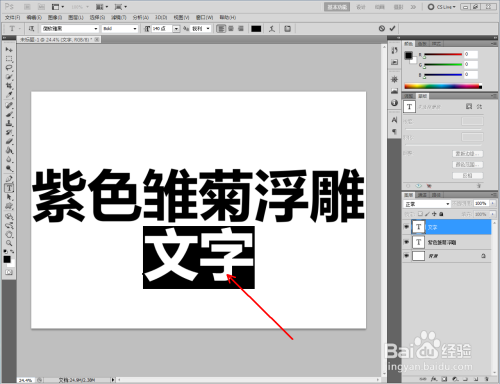Commit the current text edits checkmark
Image resolution: width=500 pixels, height=384 pixels.
(x=392, y=28)
